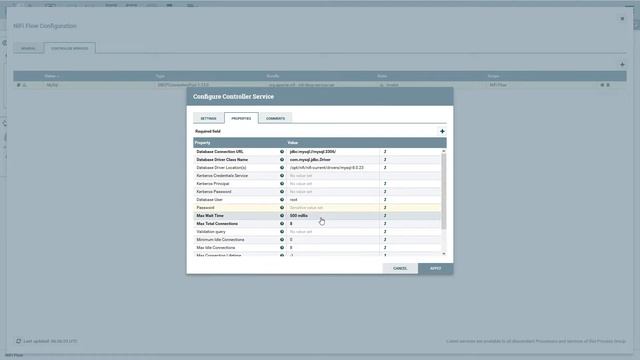Sort by Type column in controller services list
The height and width of the screenshot is (360, 640).
[x=160, y=76]
